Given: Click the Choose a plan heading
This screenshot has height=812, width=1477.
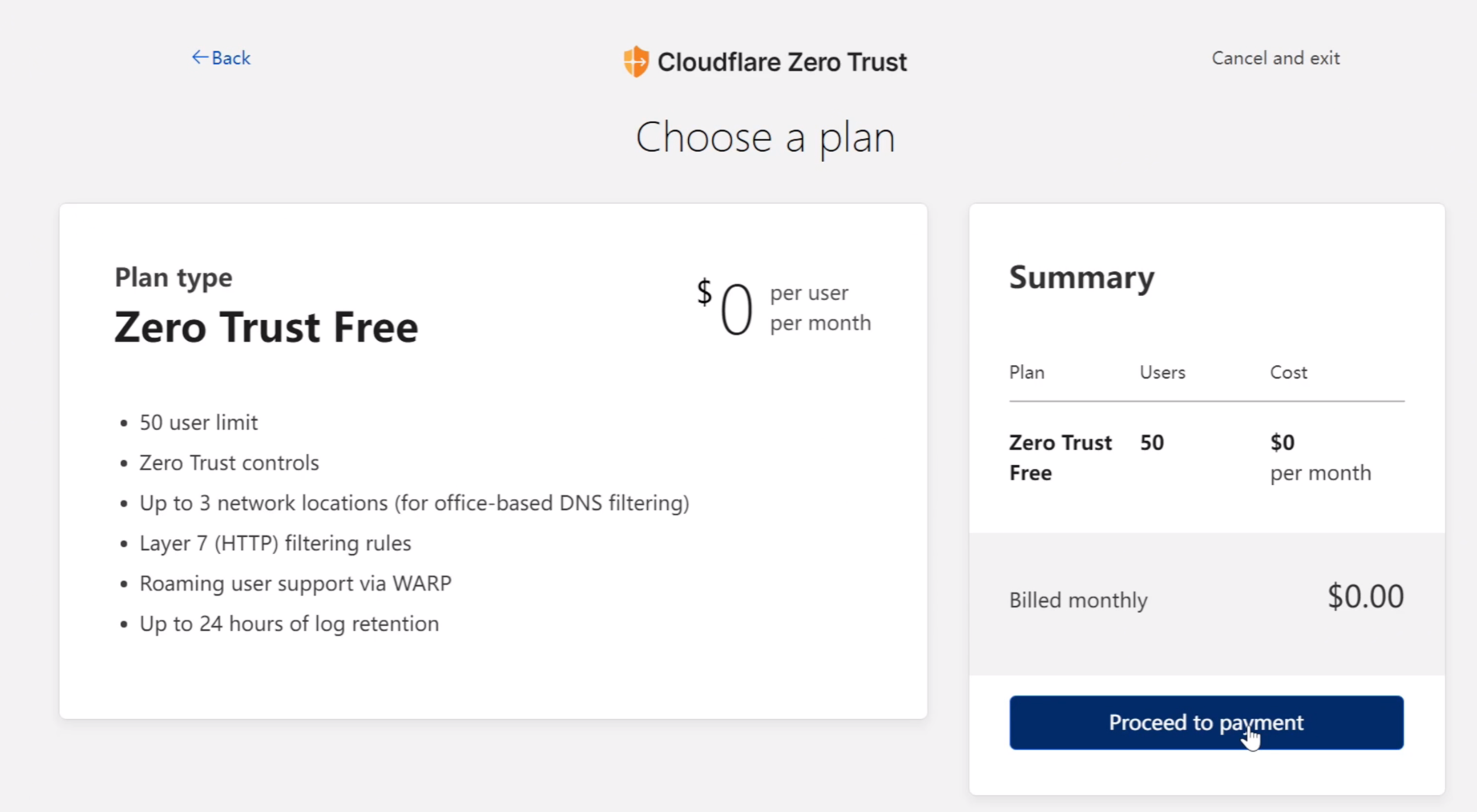Looking at the screenshot, I should coord(765,137).
